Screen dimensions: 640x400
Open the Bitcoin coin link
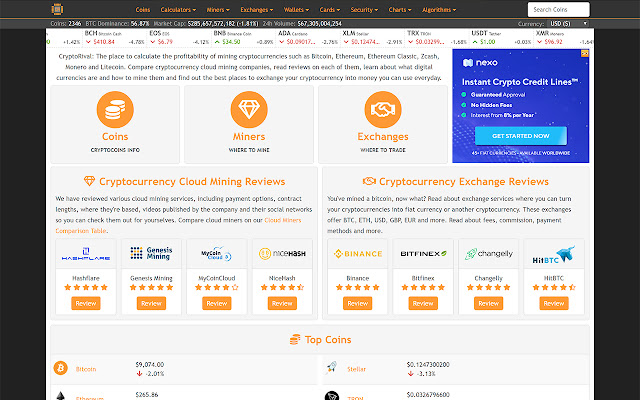coord(86,369)
